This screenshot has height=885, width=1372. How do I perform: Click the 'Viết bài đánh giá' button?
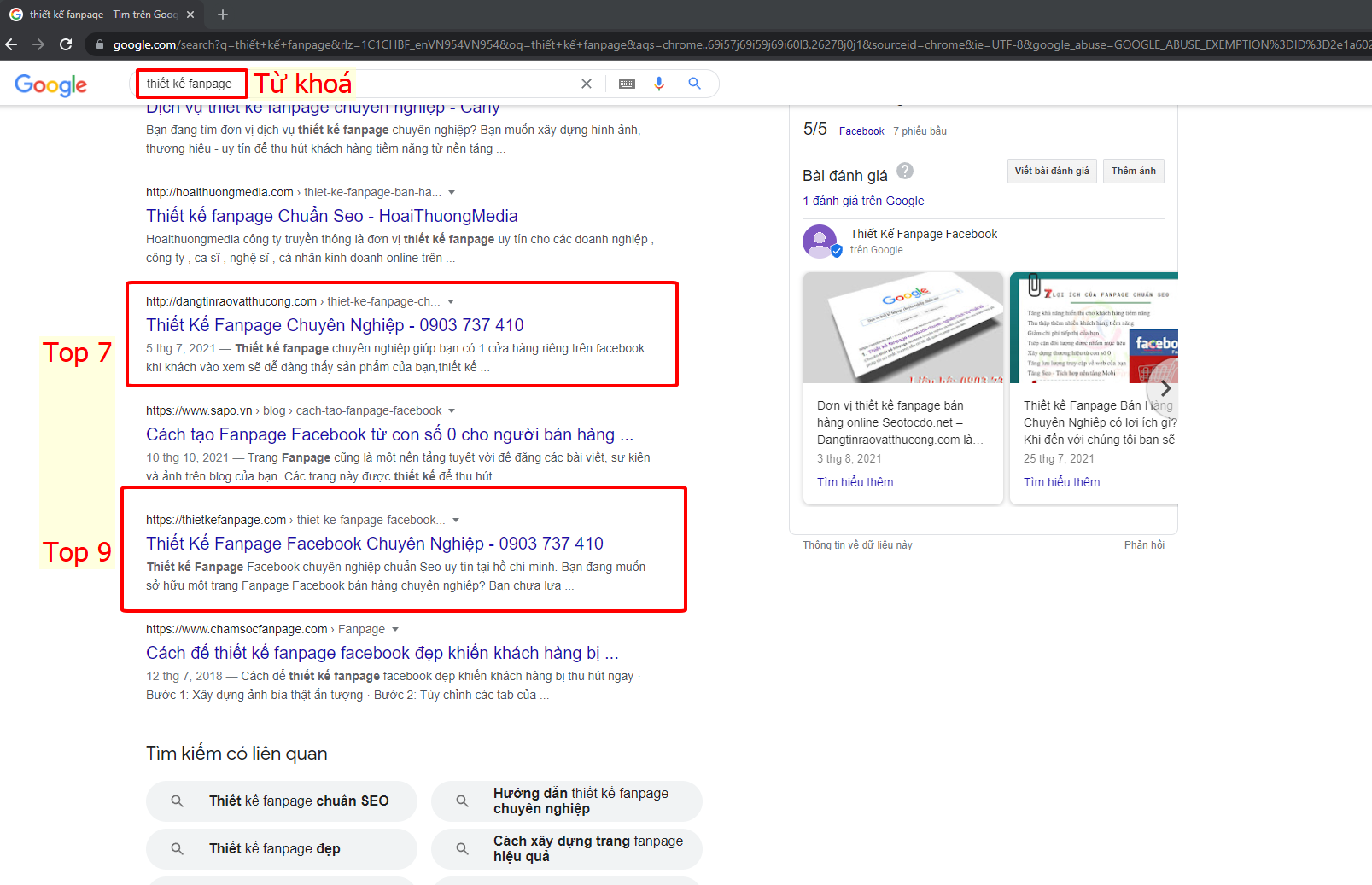(x=1052, y=171)
